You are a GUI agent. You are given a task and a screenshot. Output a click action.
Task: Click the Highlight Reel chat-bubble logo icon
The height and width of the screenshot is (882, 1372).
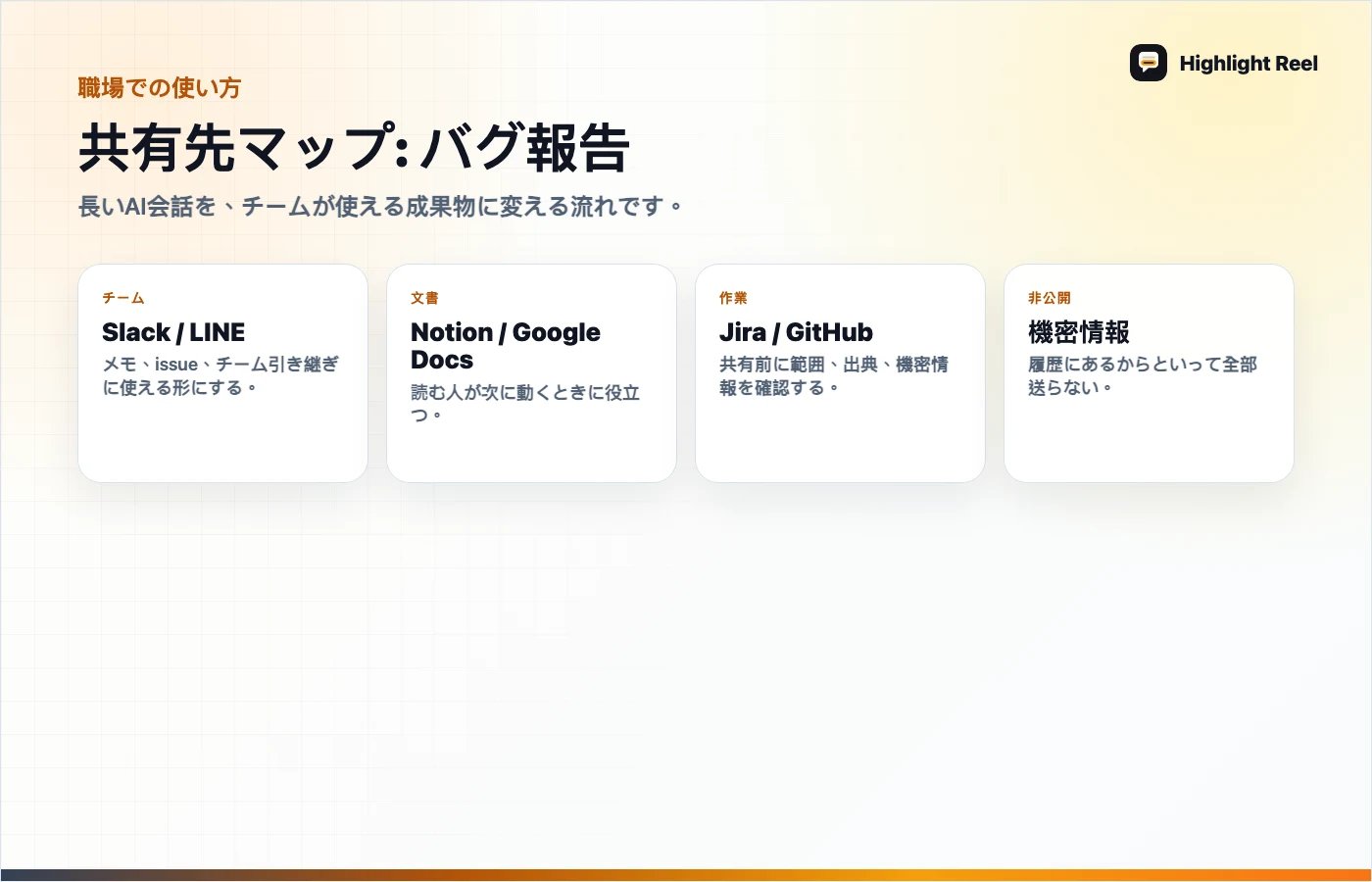coord(1149,63)
